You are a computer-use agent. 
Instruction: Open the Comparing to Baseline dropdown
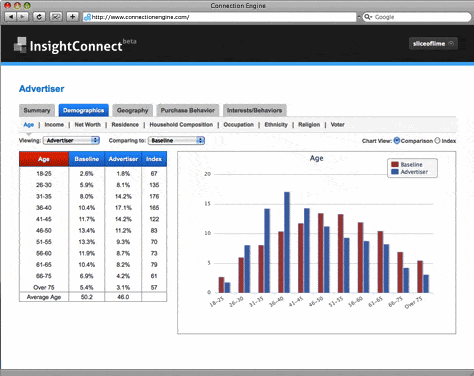[x=176, y=140]
